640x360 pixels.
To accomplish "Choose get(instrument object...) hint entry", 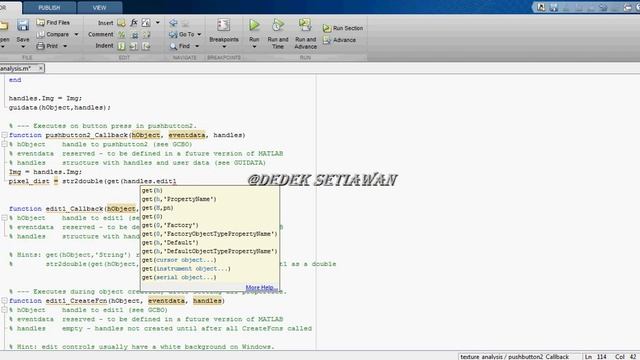I will coord(186,269).
